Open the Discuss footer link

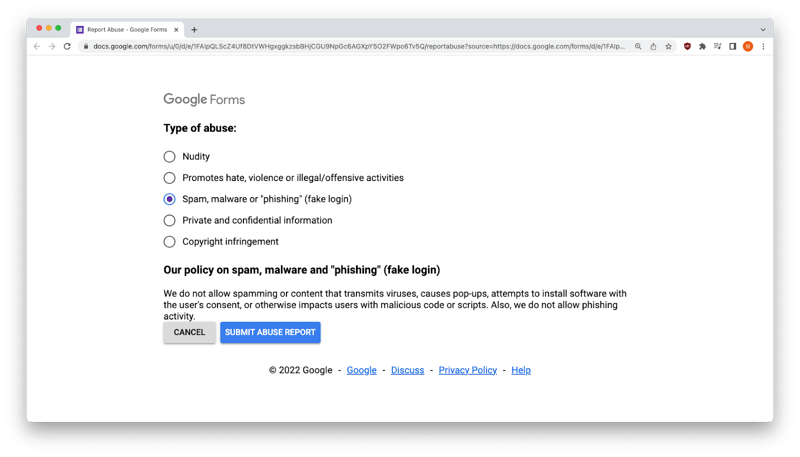pos(407,370)
